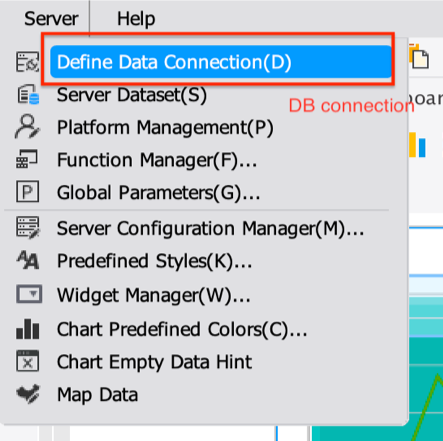Screen dimensions: 443x441
Task: Open Server Configuration Manager(M)... entry
Action: coord(210,229)
